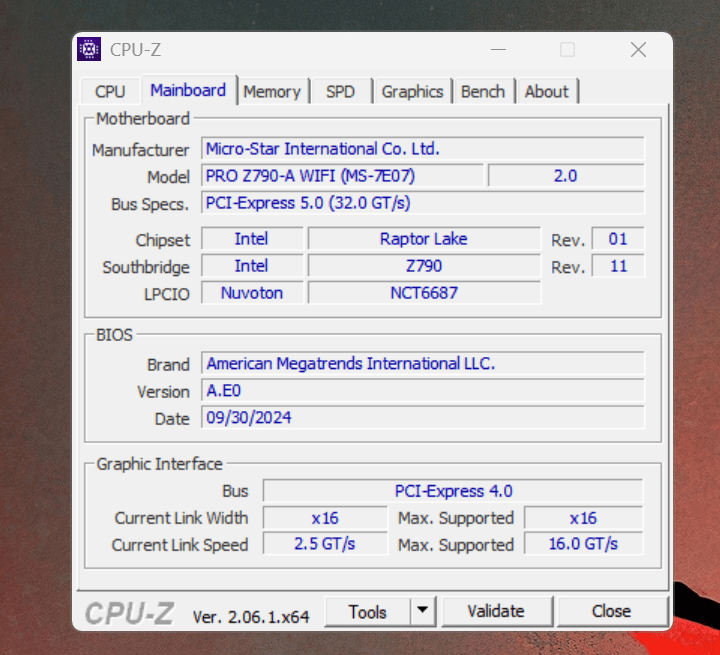Expand the Tools dropdown arrow
Image resolution: width=720 pixels, height=655 pixels.
click(422, 611)
